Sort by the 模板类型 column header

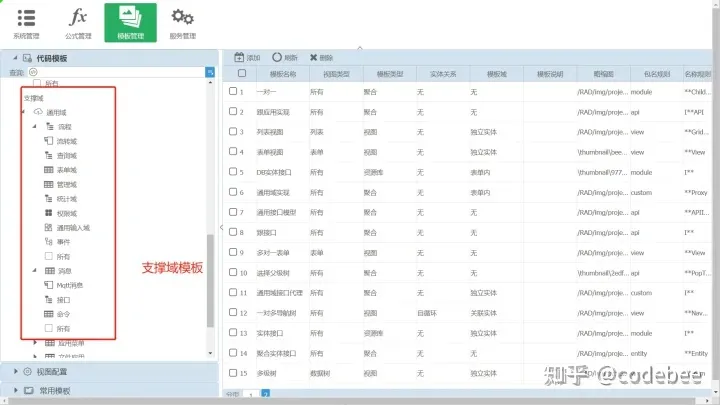(390, 73)
